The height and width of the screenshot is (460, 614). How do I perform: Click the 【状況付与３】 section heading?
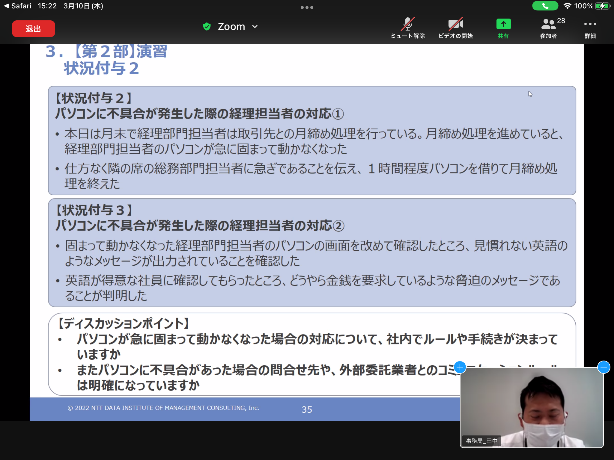pos(93,210)
